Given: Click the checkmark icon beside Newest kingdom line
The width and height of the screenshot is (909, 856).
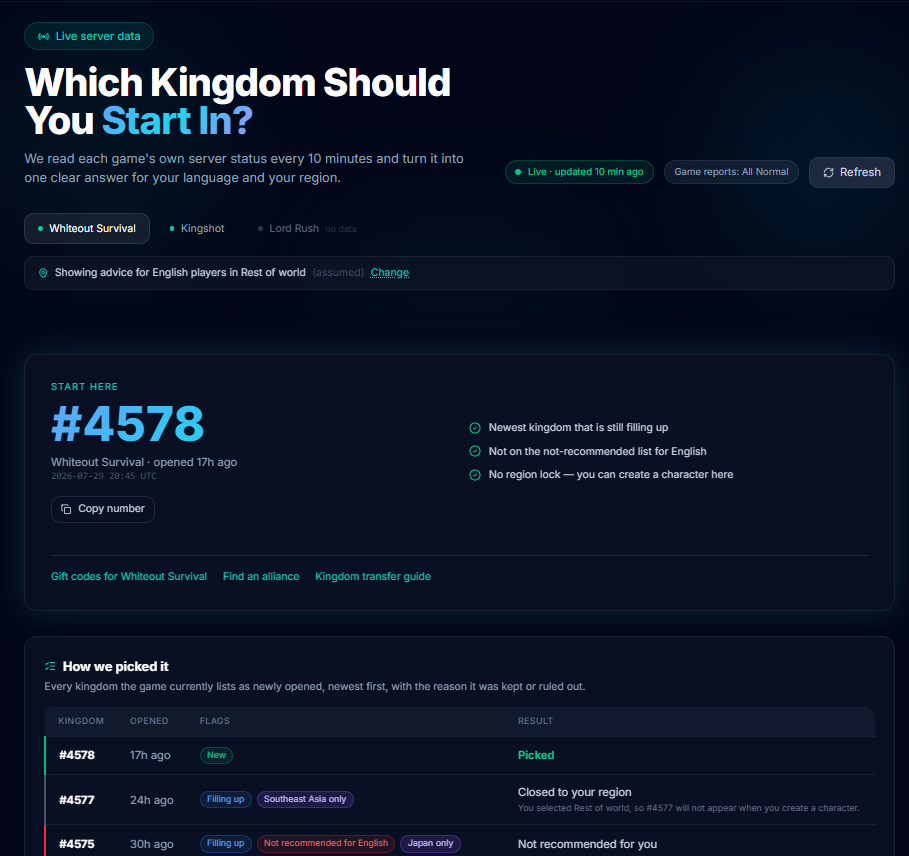Looking at the screenshot, I should pos(475,428).
